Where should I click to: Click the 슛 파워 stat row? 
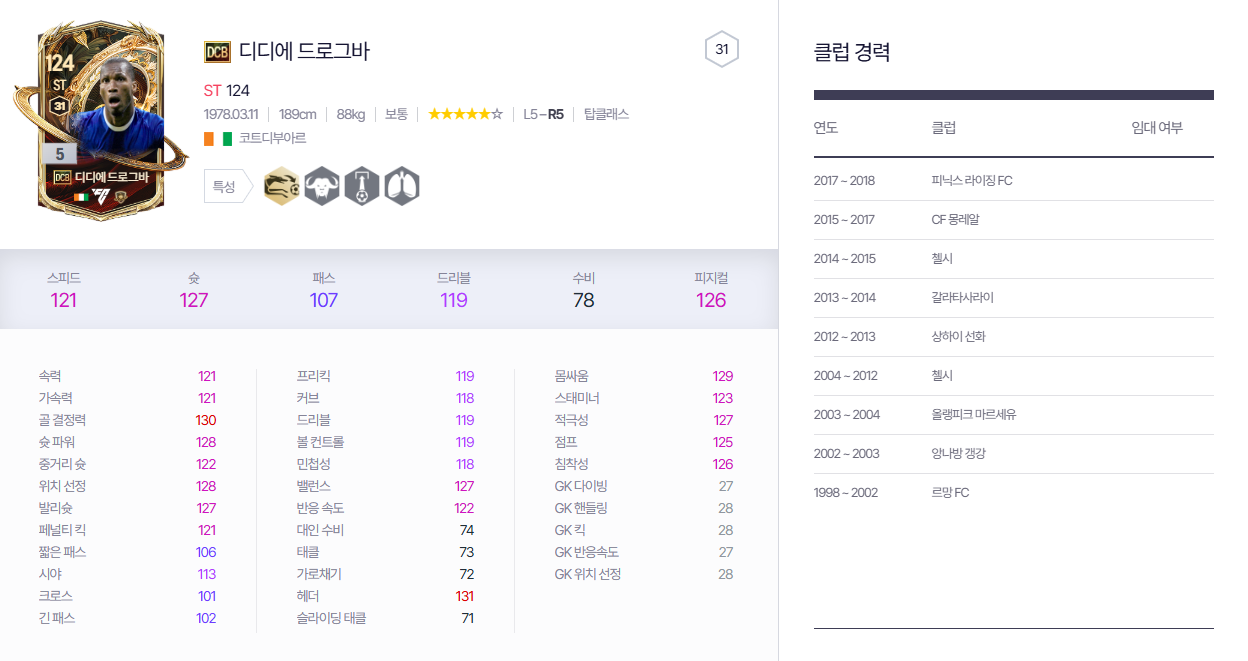[x=127, y=442]
